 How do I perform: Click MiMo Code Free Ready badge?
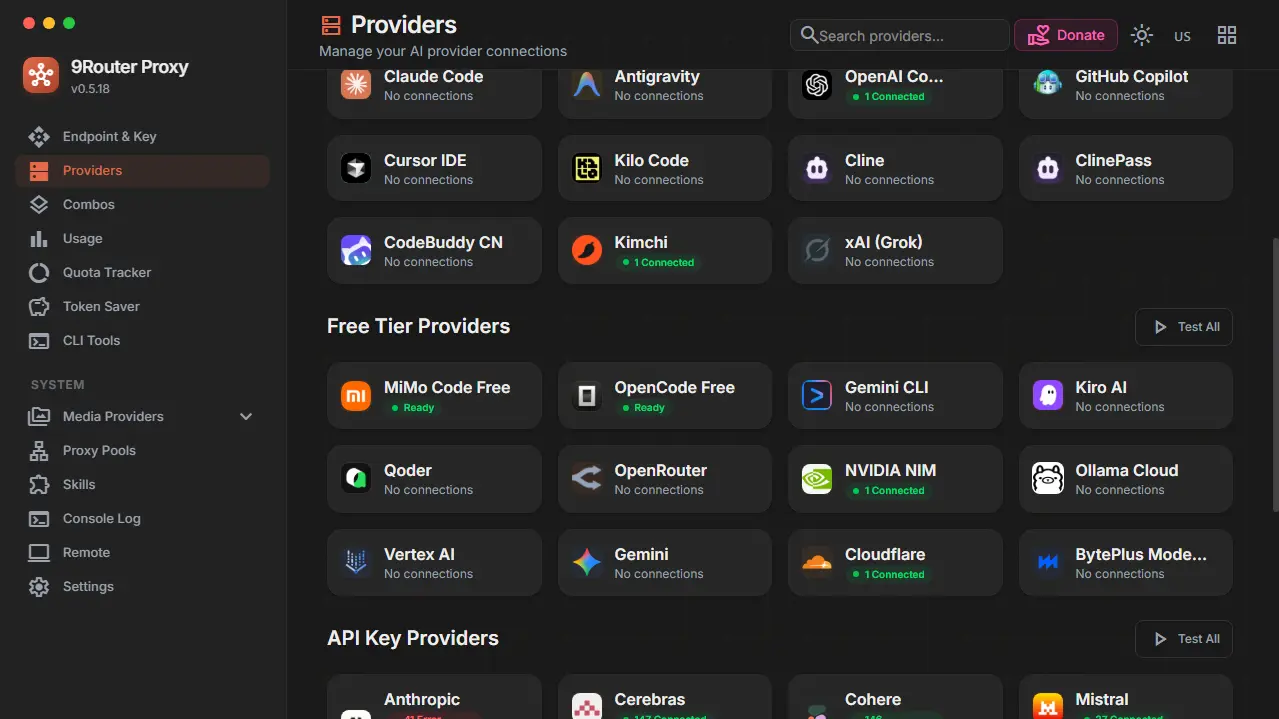[412, 408]
